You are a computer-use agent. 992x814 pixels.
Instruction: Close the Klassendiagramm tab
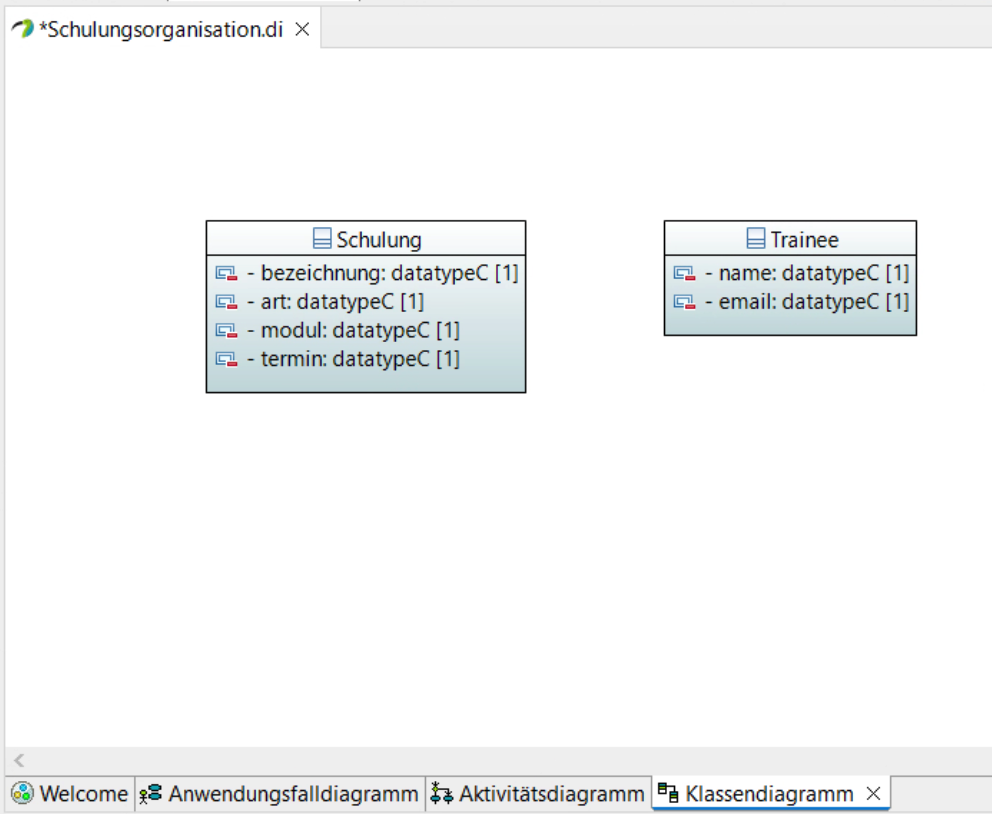click(873, 793)
